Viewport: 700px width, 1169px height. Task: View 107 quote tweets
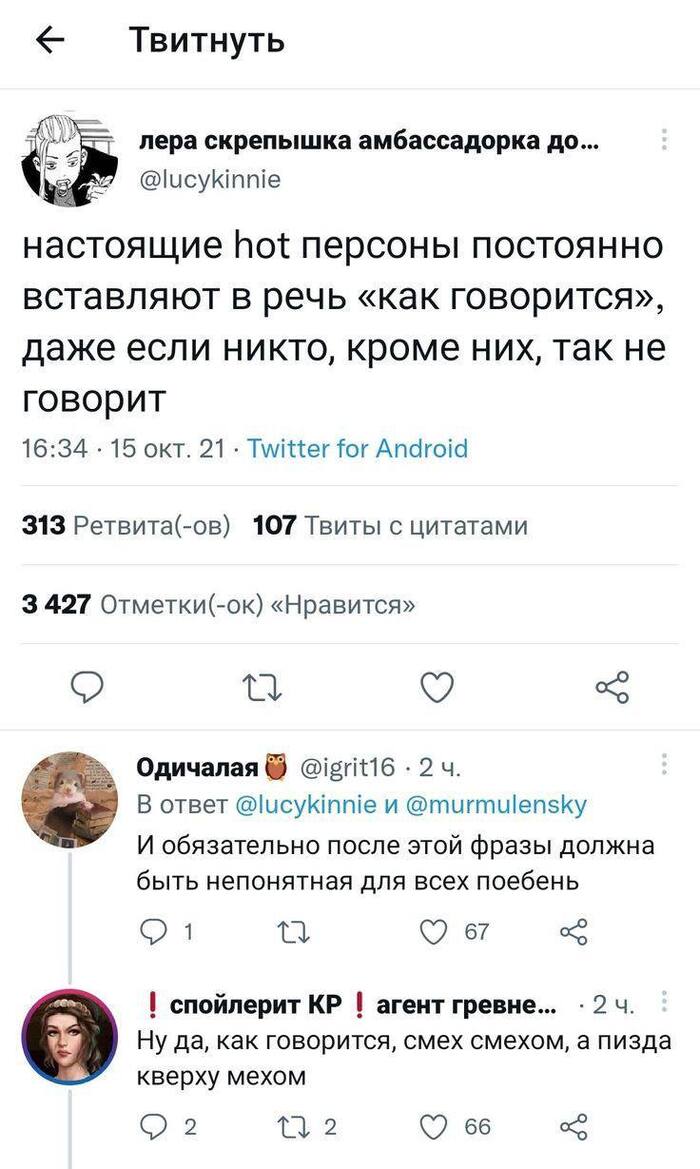point(390,525)
